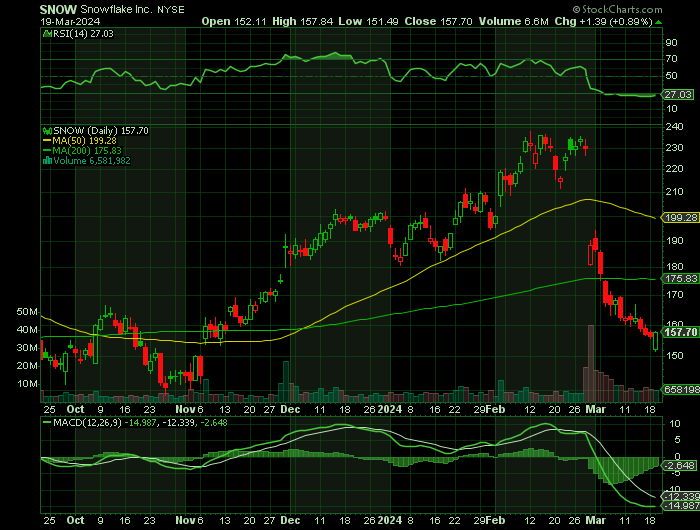
Task: Click the SNOW (Daily) candlestick legend icon
Action: (45, 131)
